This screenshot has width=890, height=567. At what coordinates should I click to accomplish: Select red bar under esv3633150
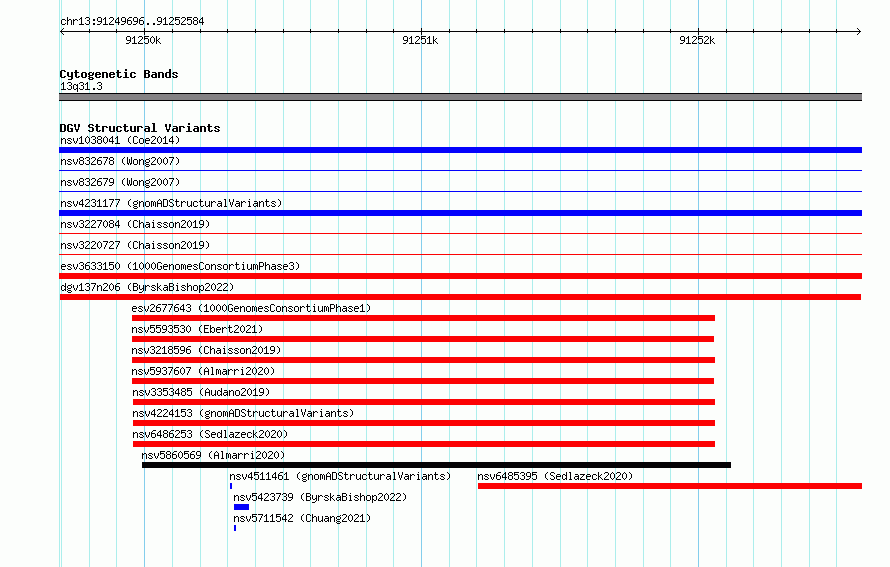pos(460,276)
